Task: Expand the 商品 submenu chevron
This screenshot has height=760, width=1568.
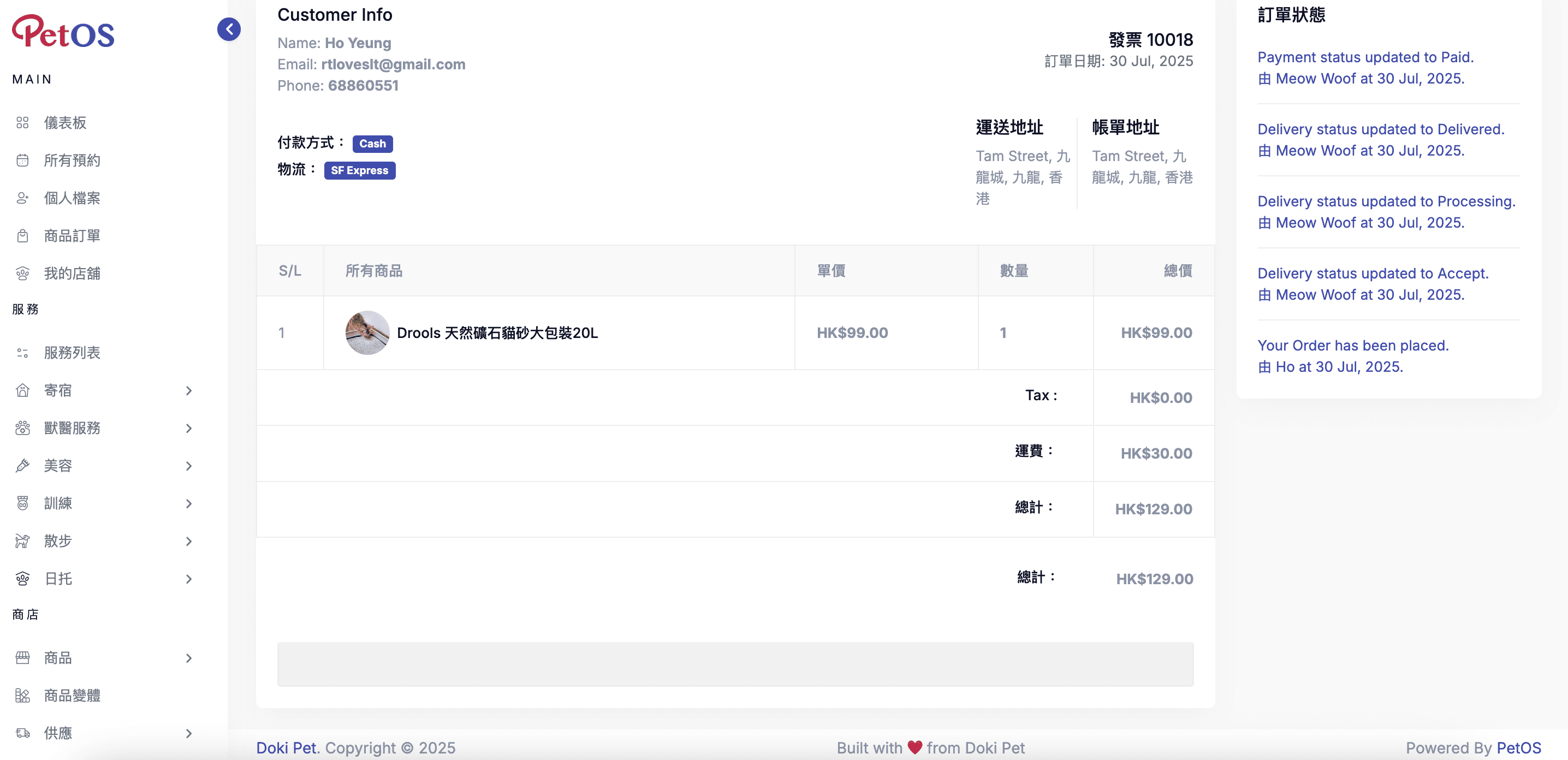Action: (x=189, y=658)
